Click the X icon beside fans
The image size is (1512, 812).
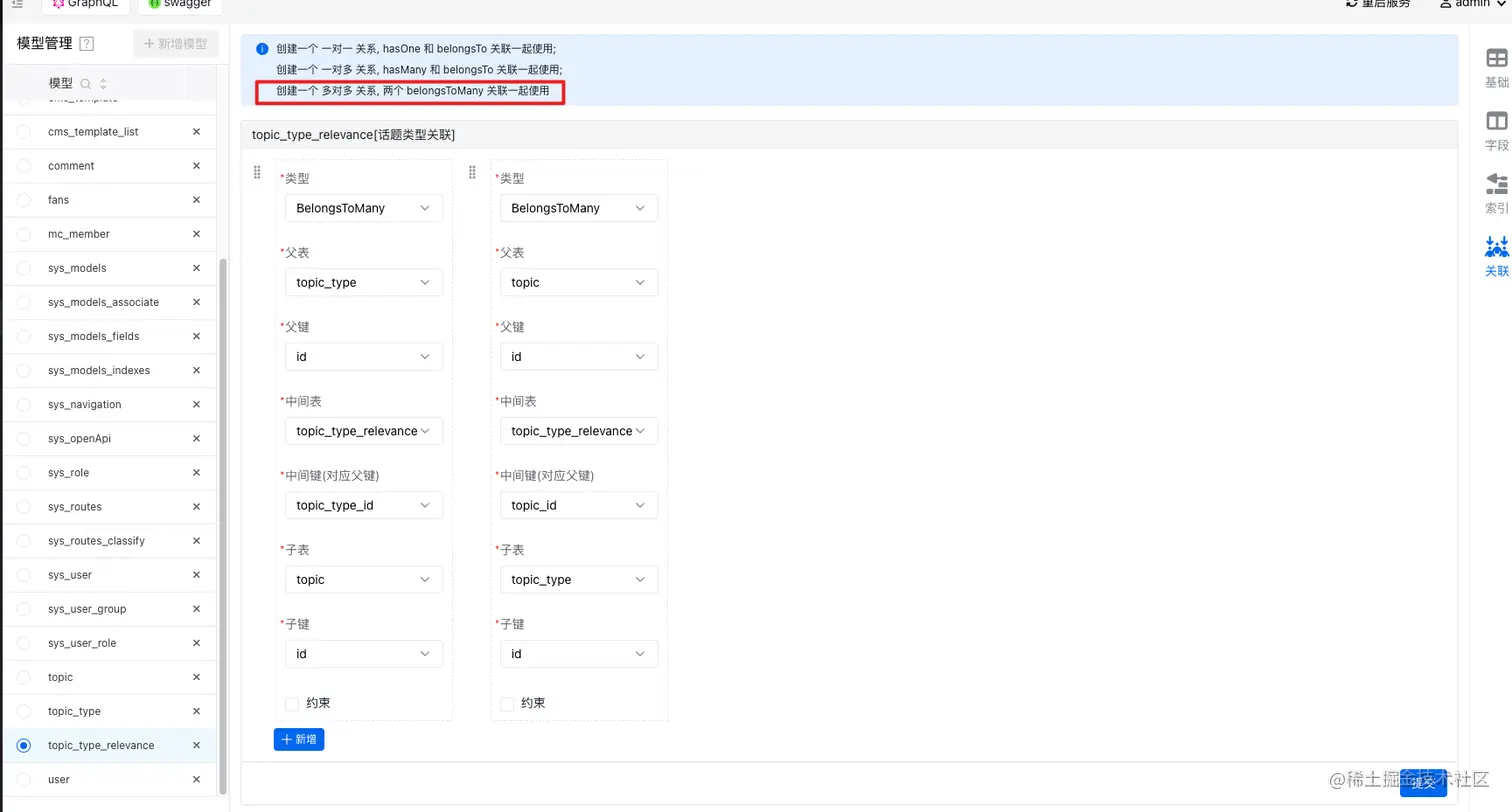coord(196,200)
